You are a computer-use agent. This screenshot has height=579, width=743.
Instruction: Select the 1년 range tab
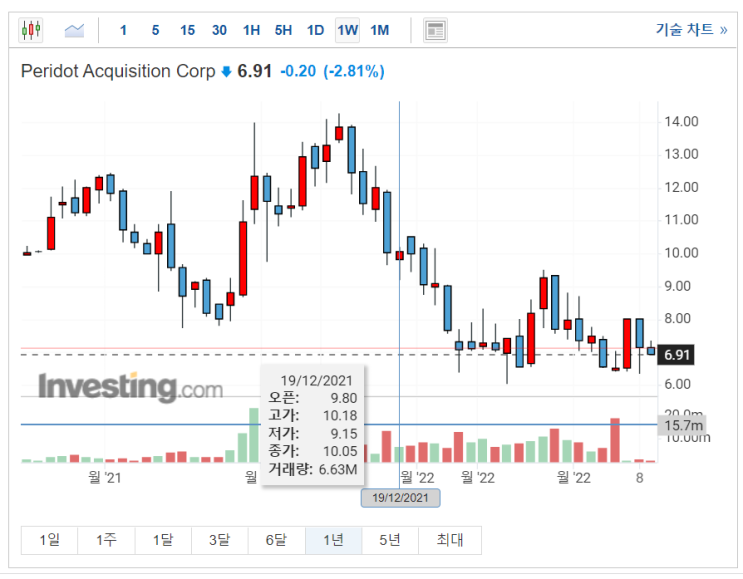[333, 540]
